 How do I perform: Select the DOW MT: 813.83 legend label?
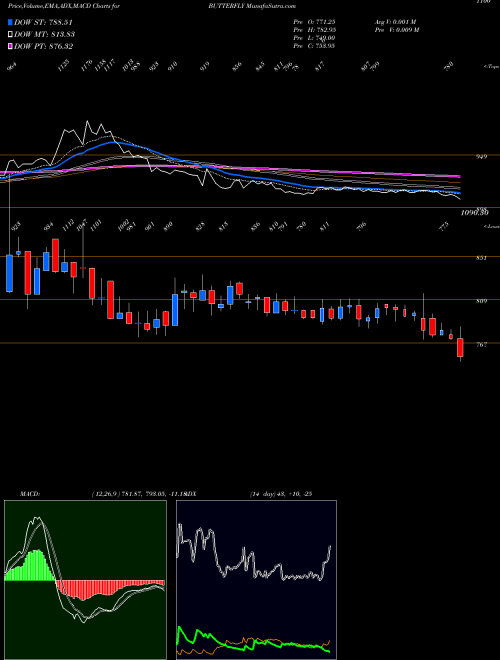45,35
